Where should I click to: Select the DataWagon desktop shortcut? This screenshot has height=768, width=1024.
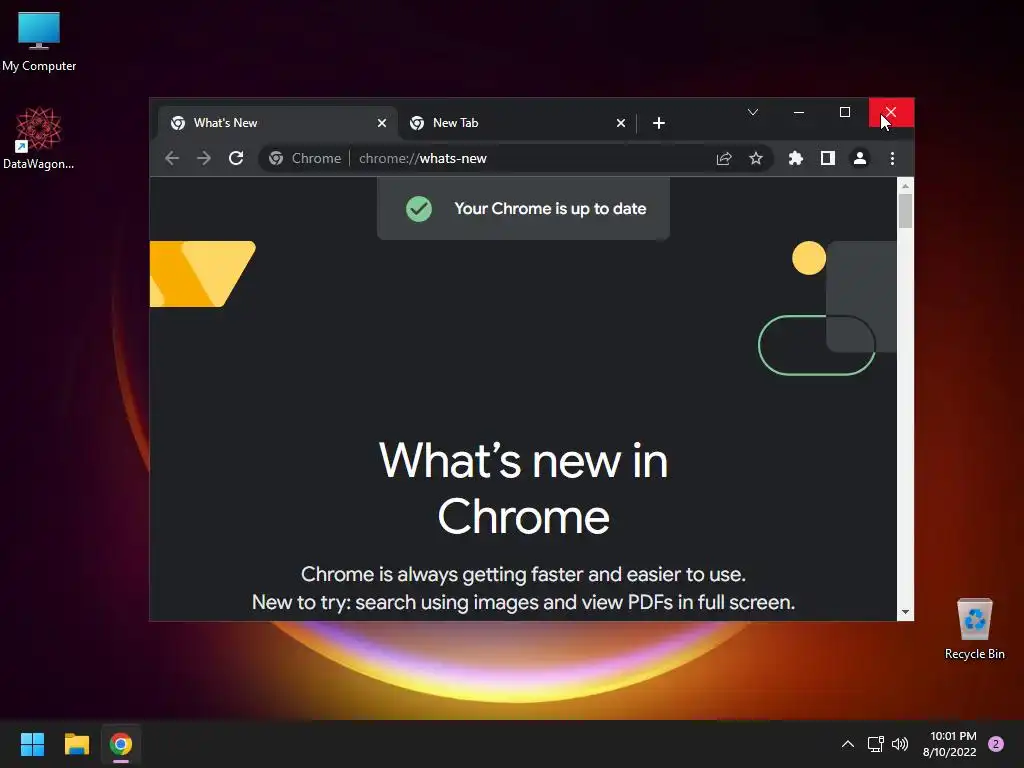39,138
